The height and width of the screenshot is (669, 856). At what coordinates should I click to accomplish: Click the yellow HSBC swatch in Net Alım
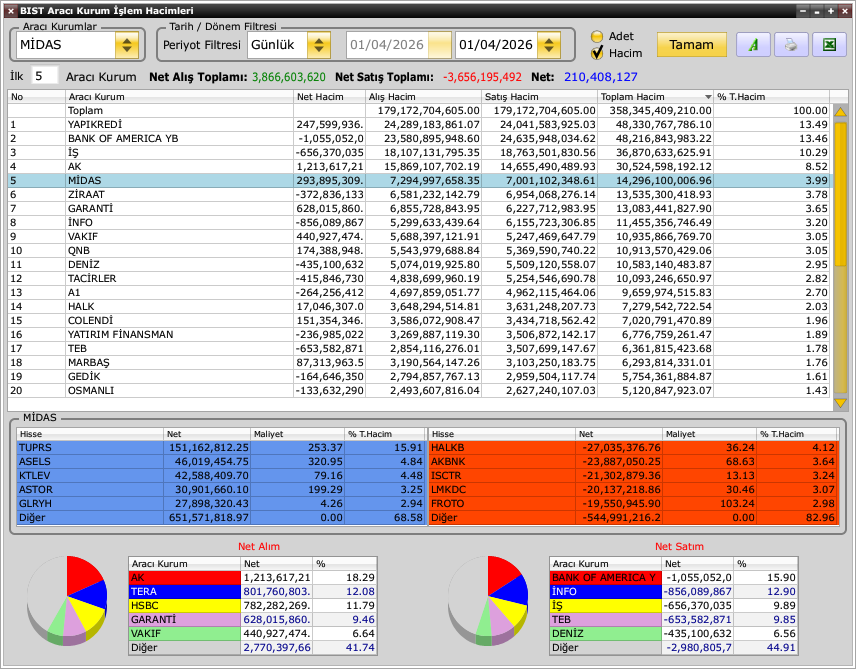pos(185,606)
